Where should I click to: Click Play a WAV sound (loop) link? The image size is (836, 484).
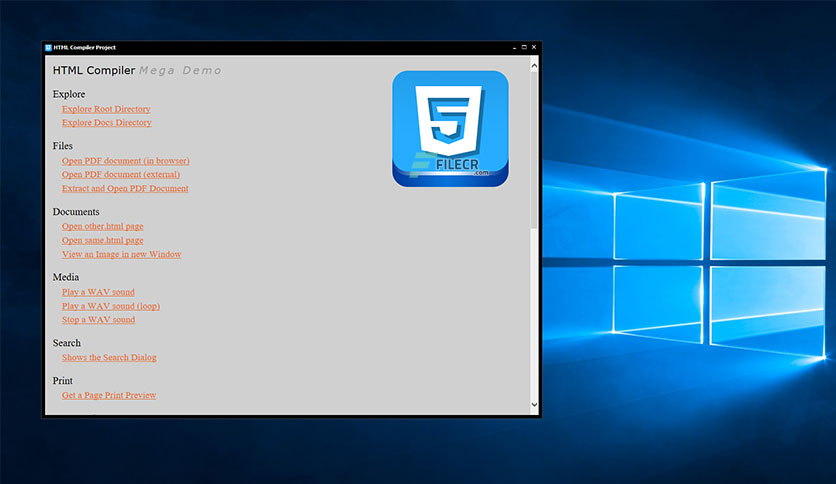click(111, 306)
